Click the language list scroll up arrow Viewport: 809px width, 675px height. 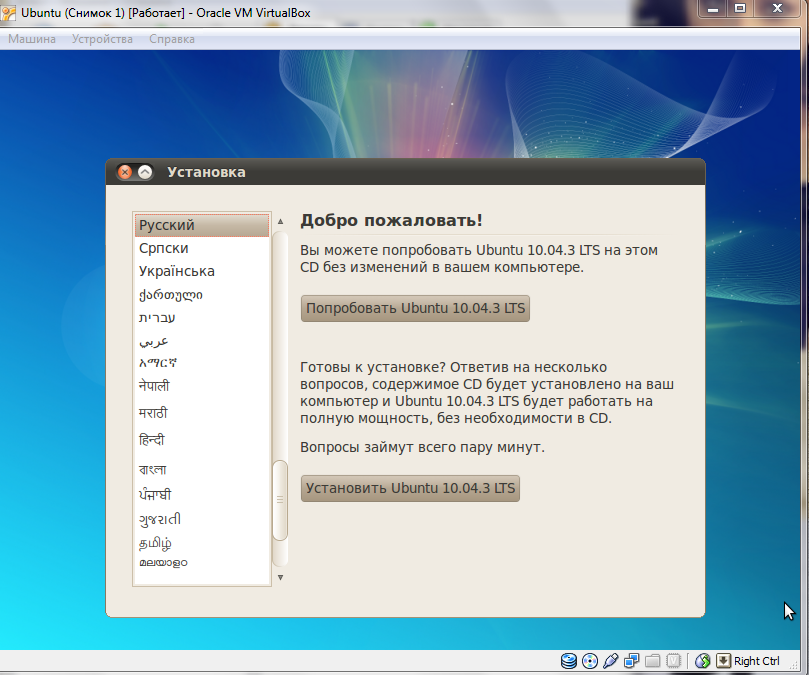point(280,221)
